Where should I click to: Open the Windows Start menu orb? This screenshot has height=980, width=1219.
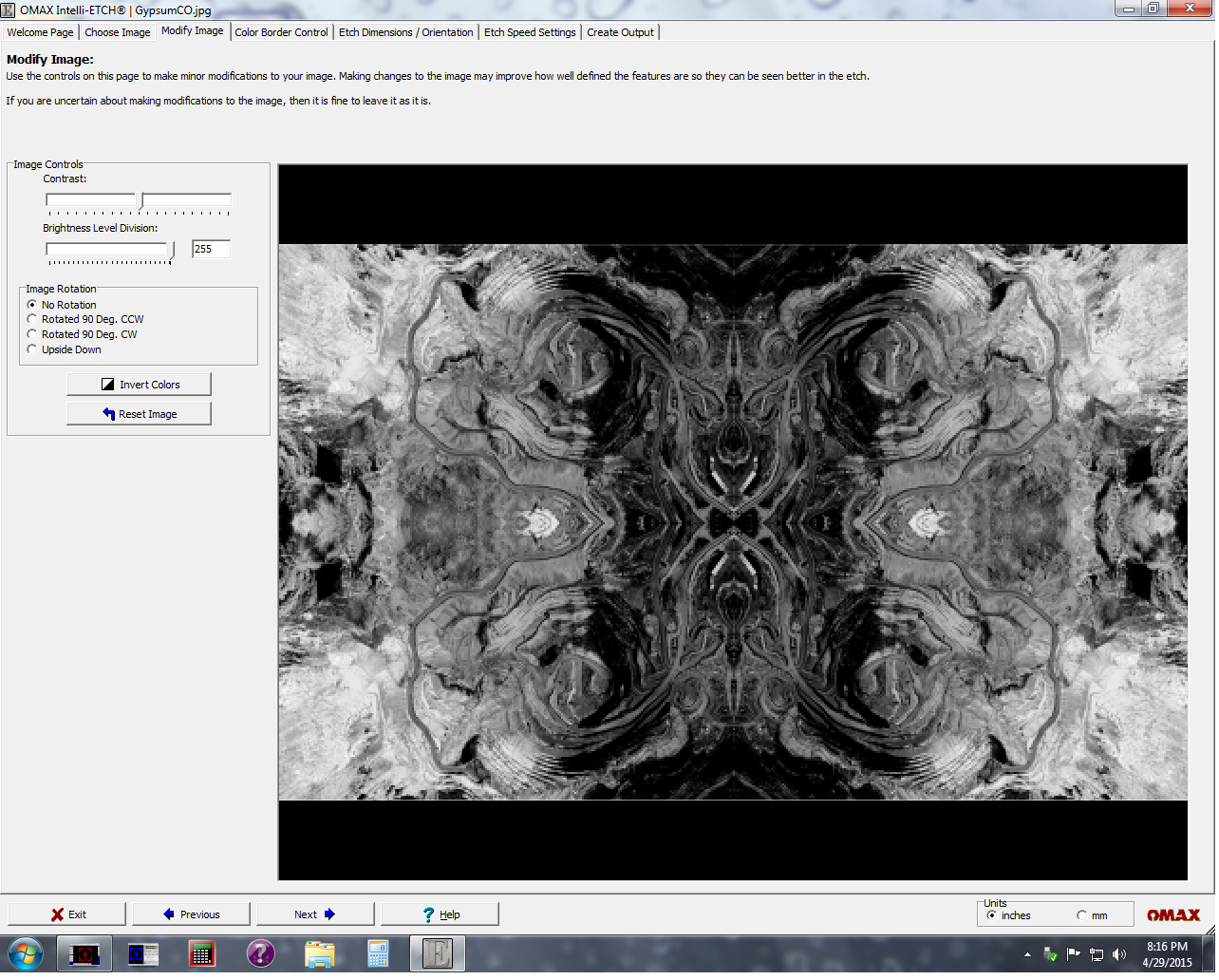tap(26, 953)
